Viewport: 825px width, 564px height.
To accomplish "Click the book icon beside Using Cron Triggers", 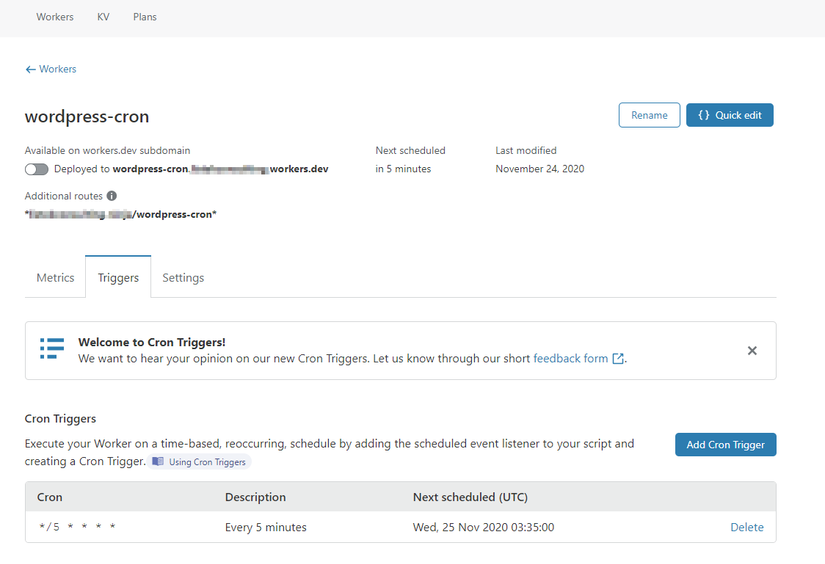I will (x=158, y=461).
